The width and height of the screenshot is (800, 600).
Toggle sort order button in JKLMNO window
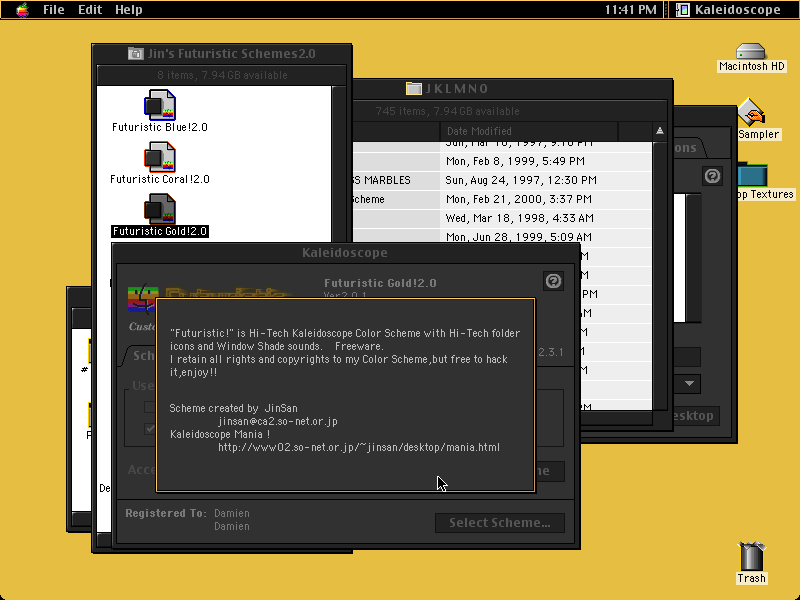click(x=660, y=131)
